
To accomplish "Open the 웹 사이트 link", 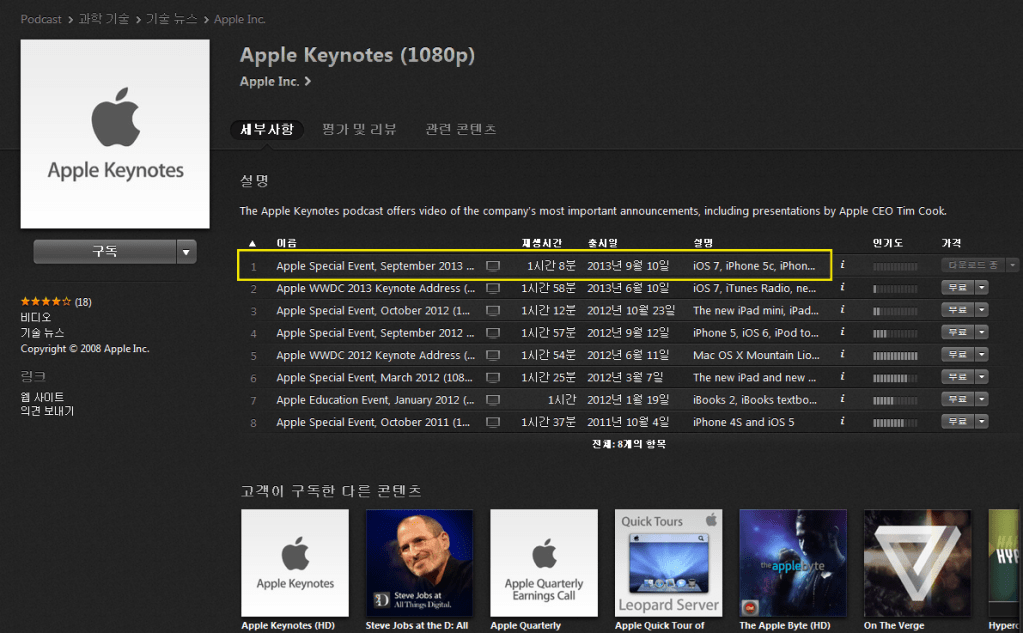I will 42,397.
